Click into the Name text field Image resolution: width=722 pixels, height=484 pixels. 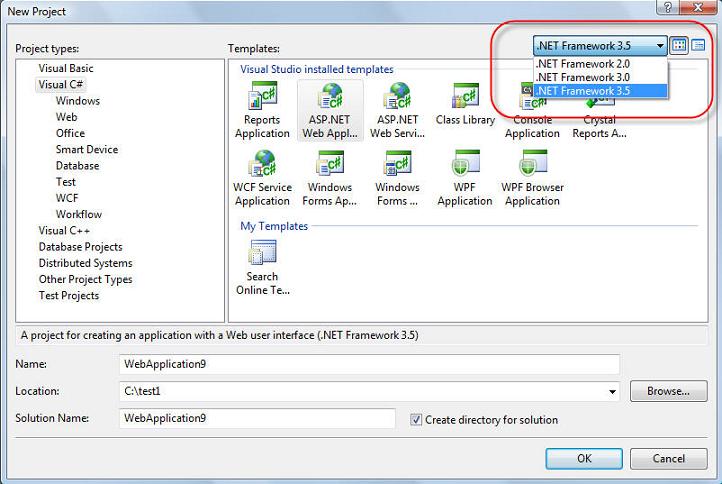pyautogui.click(x=369, y=364)
